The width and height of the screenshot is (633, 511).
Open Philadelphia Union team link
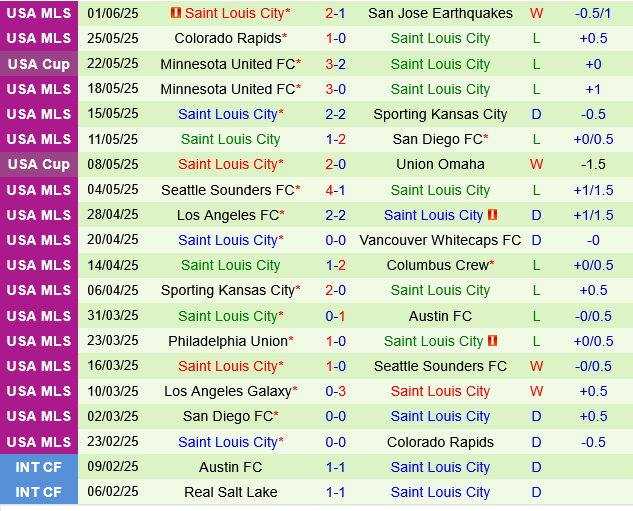click(x=228, y=341)
